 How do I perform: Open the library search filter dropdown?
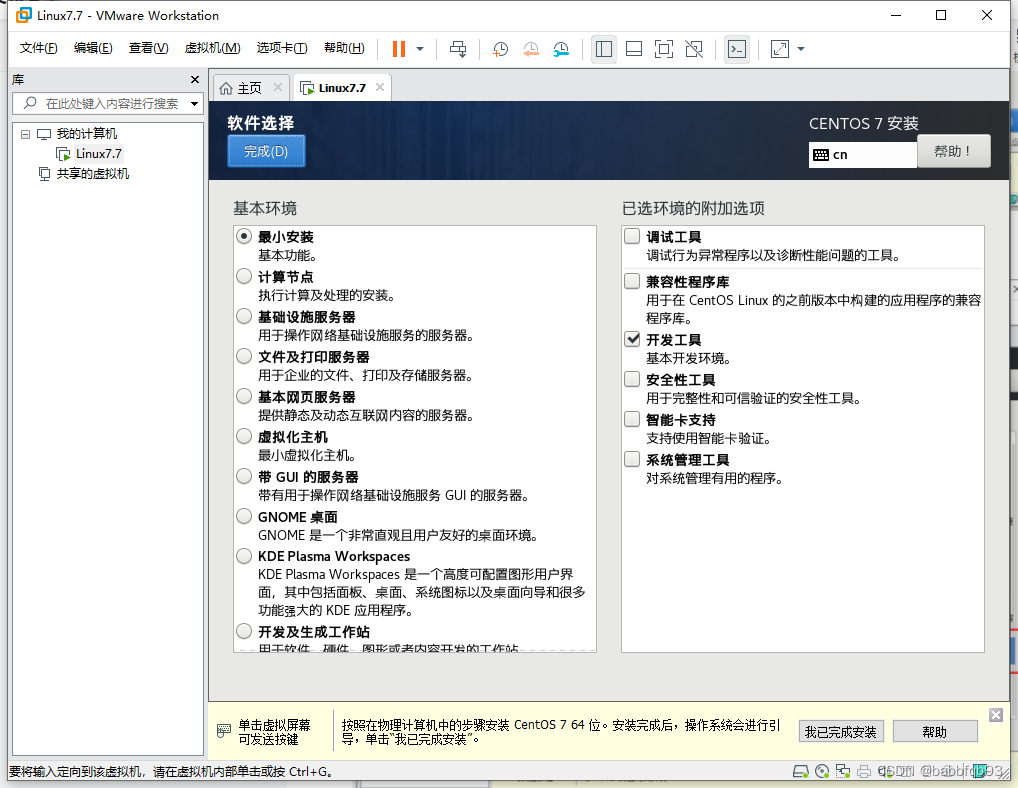point(194,103)
